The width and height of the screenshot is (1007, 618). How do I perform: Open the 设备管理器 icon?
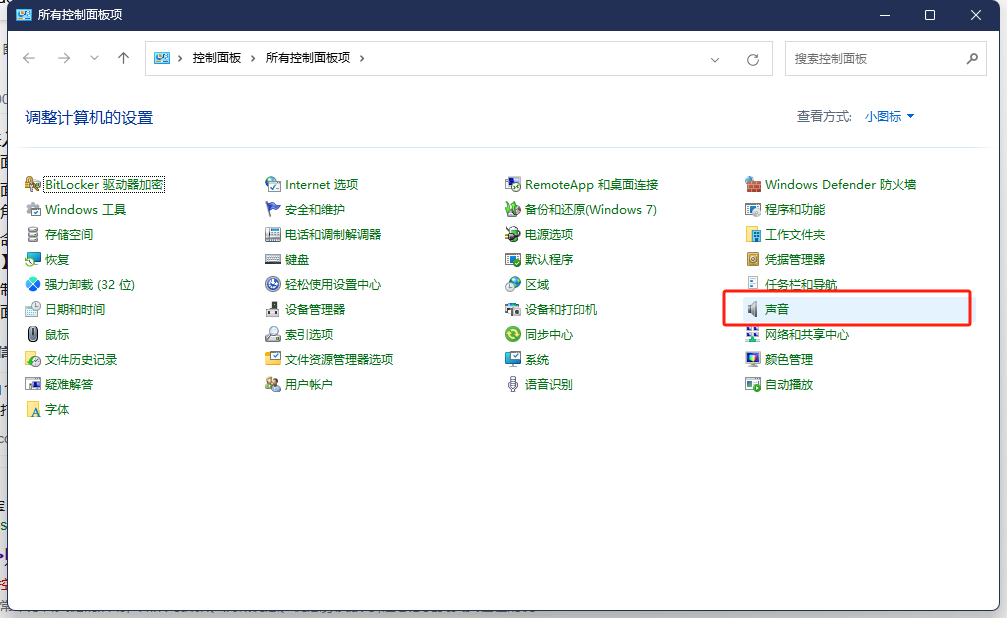[273, 310]
